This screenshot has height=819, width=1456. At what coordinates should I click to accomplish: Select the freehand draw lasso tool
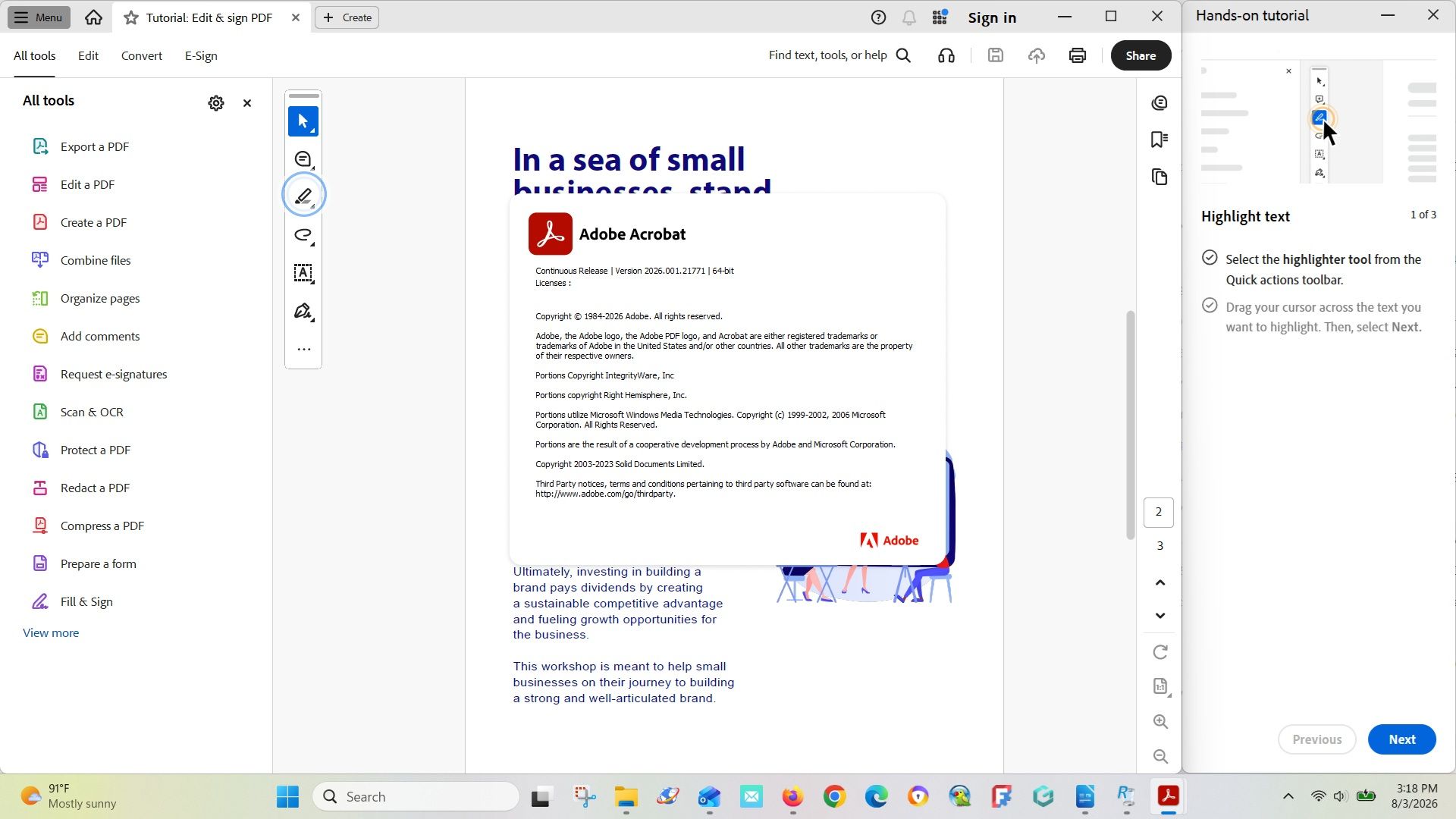(x=303, y=235)
